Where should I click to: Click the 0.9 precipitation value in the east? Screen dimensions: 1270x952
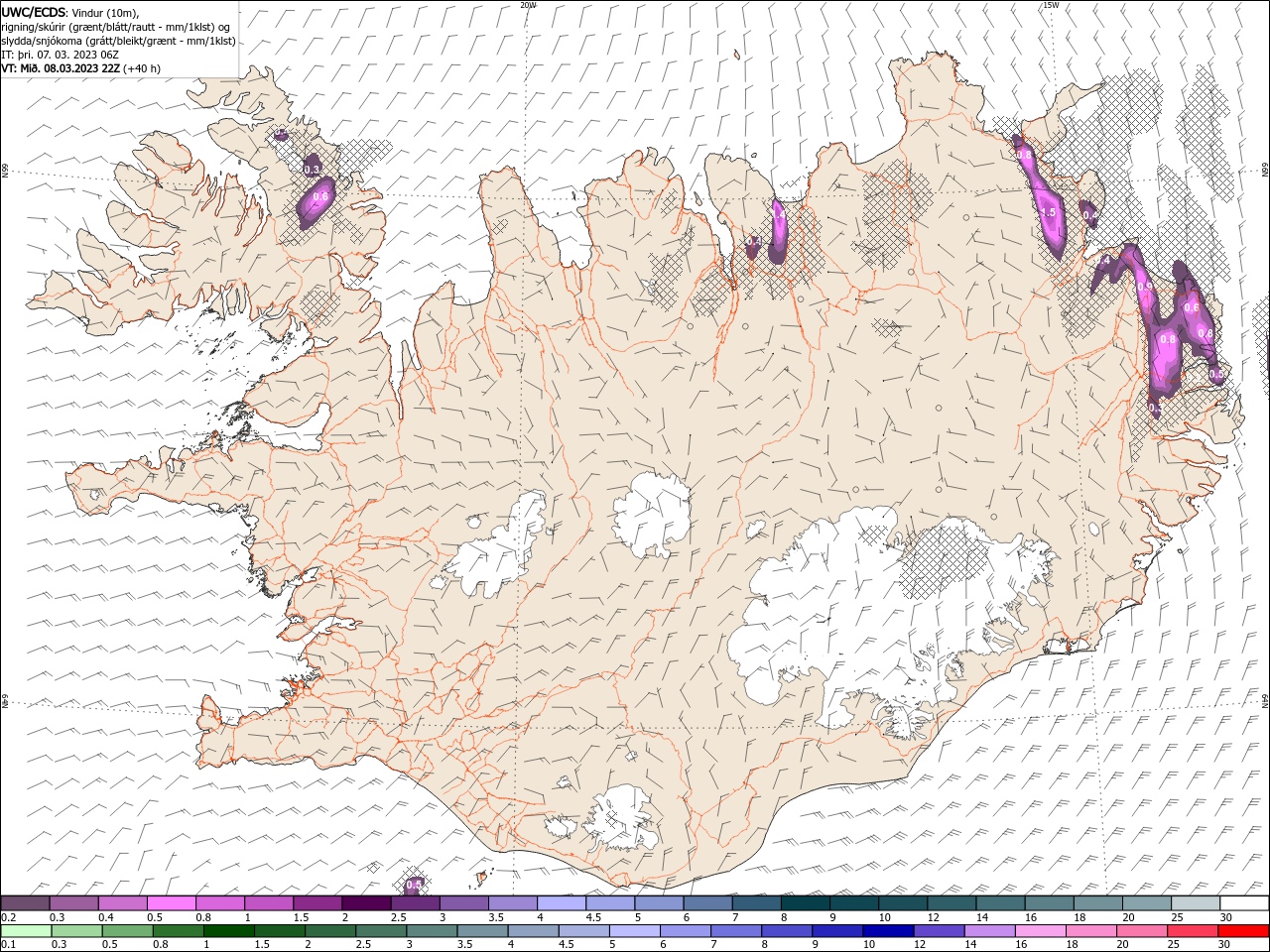tap(1145, 288)
